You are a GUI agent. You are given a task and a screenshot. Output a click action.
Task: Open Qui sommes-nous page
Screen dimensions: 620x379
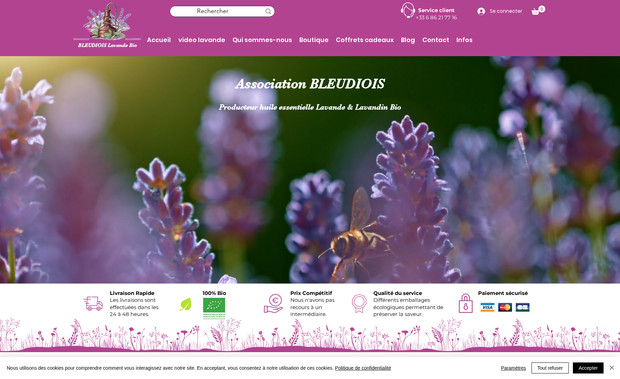tap(262, 40)
